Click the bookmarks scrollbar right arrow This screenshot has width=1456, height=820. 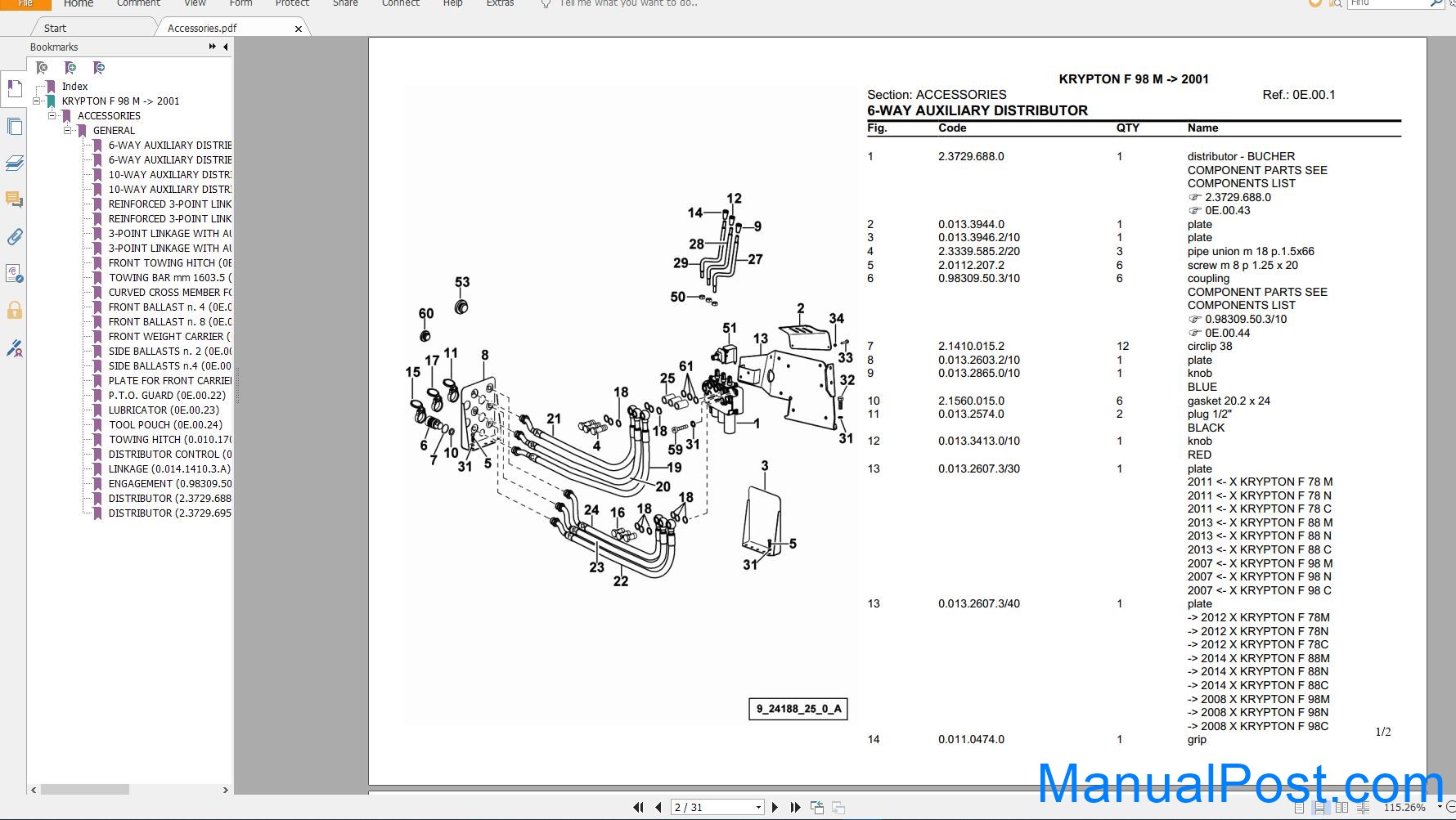click(x=226, y=790)
